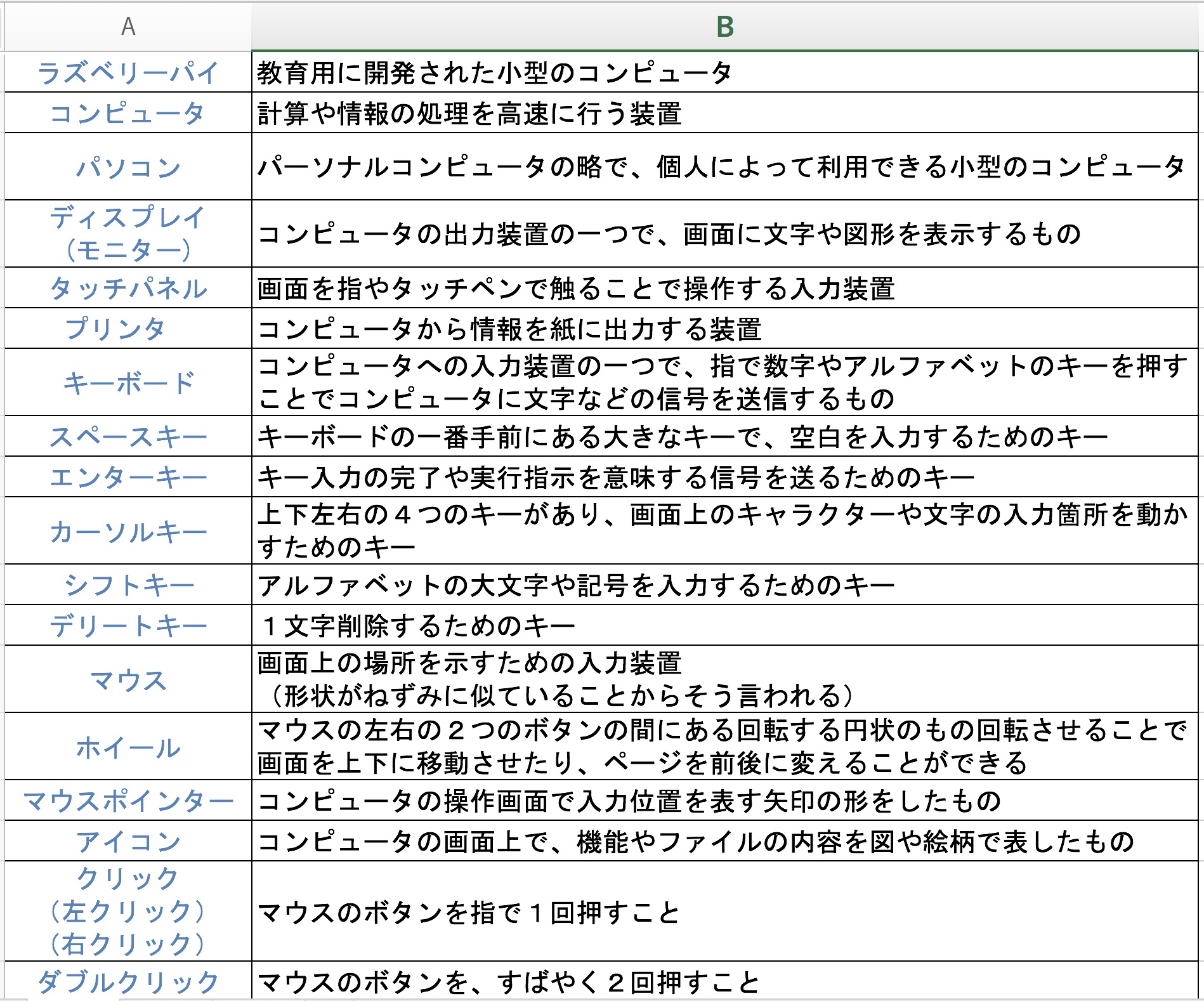Click the シフトキー cell

[128, 585]
